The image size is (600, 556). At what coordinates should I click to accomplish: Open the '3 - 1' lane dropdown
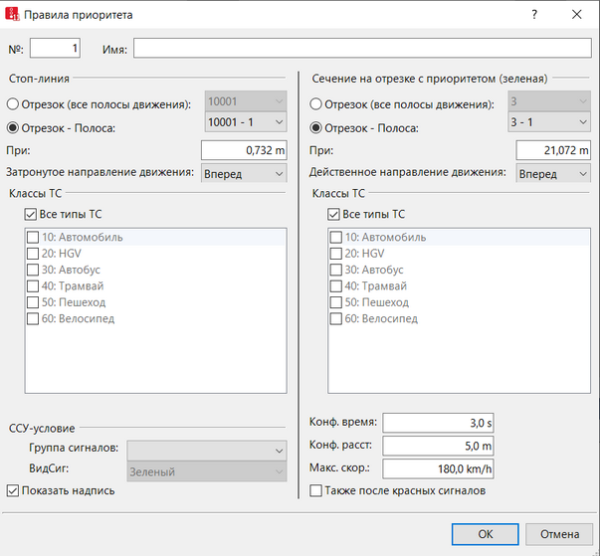(549, 122)
